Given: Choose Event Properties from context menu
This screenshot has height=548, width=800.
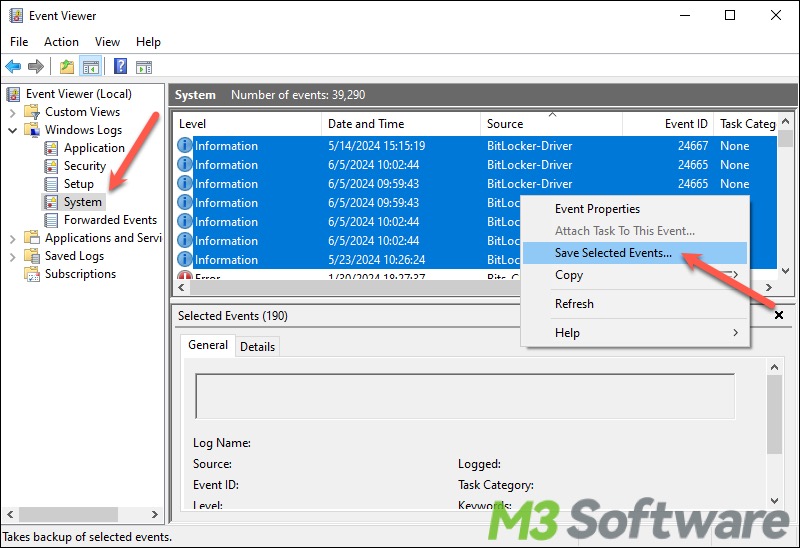Looking at the screenshot, I should [x=635, y=209].
